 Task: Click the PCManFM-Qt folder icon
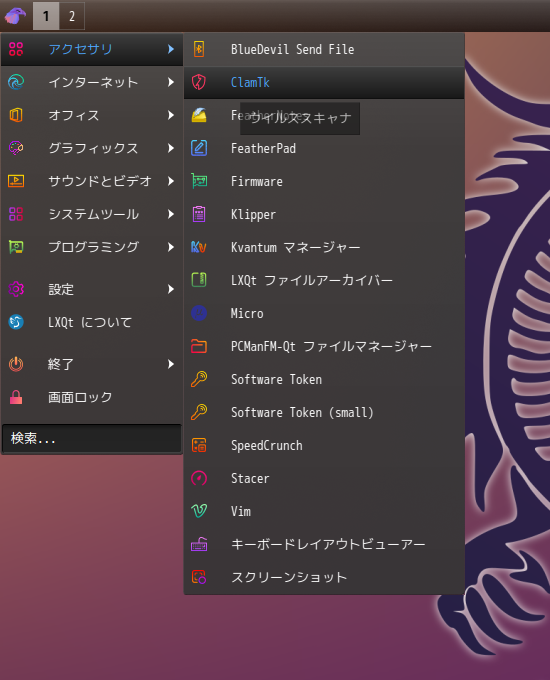click(x=199, y=346)
